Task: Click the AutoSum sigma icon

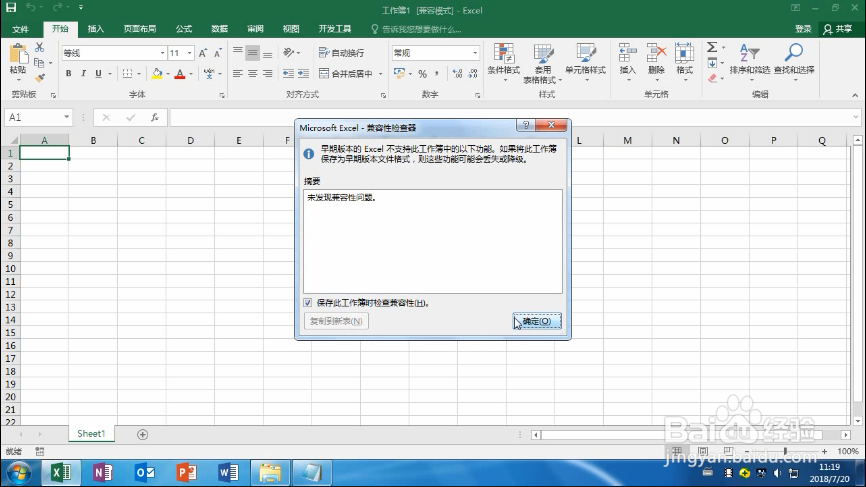Action: click(x=712, y=47)
